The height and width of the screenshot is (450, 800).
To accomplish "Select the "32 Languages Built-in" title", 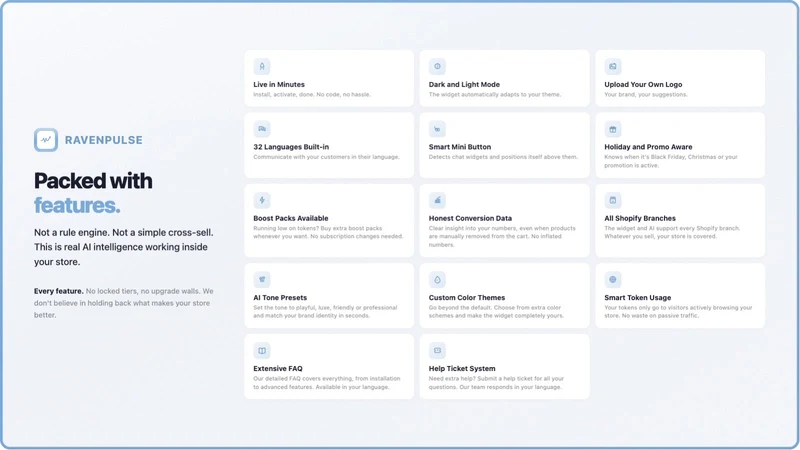I will [x=291, y=147].
